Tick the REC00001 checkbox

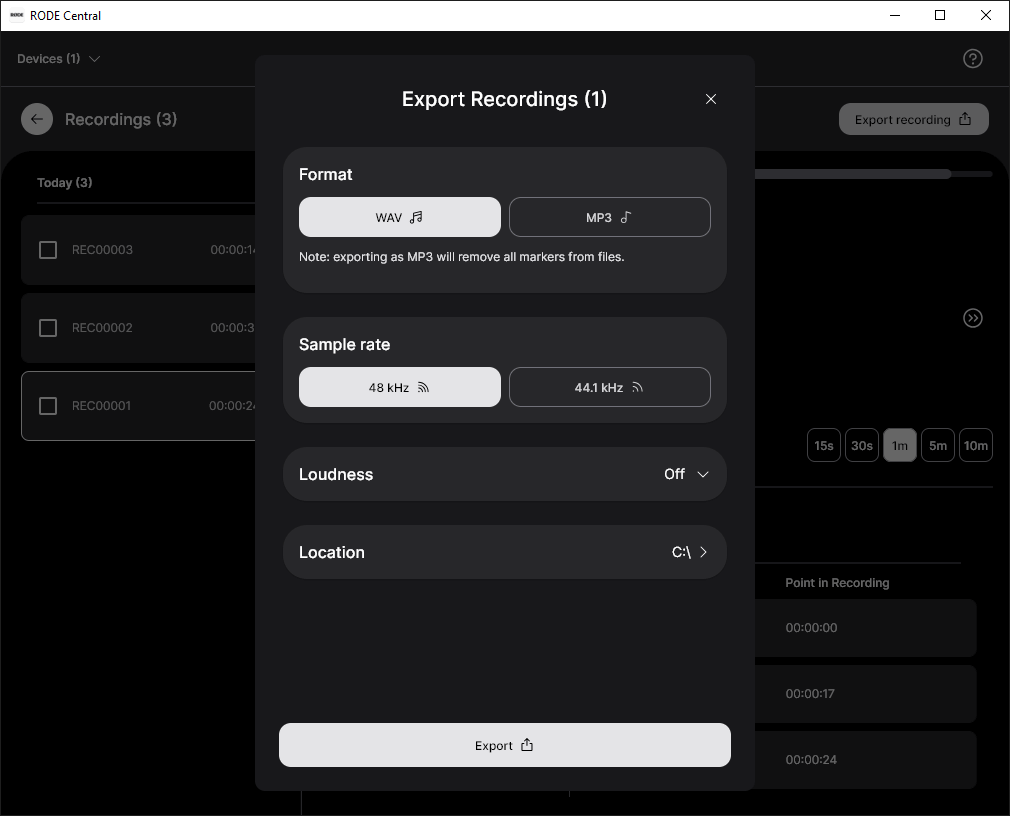48,406
